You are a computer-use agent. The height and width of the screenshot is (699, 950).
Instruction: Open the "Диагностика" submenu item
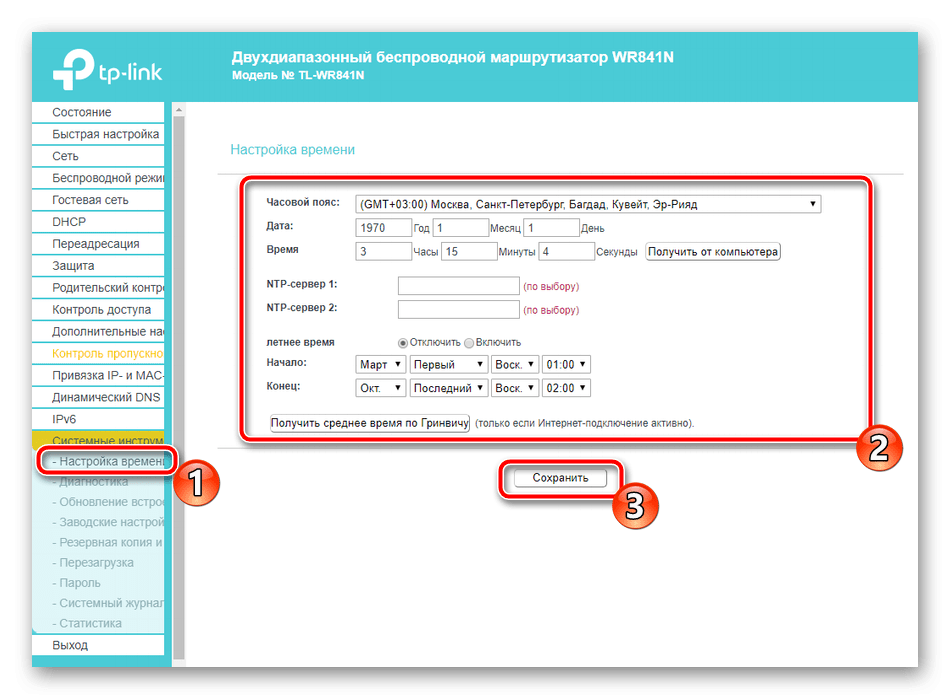pyautogui.click(x=93, y=481)
